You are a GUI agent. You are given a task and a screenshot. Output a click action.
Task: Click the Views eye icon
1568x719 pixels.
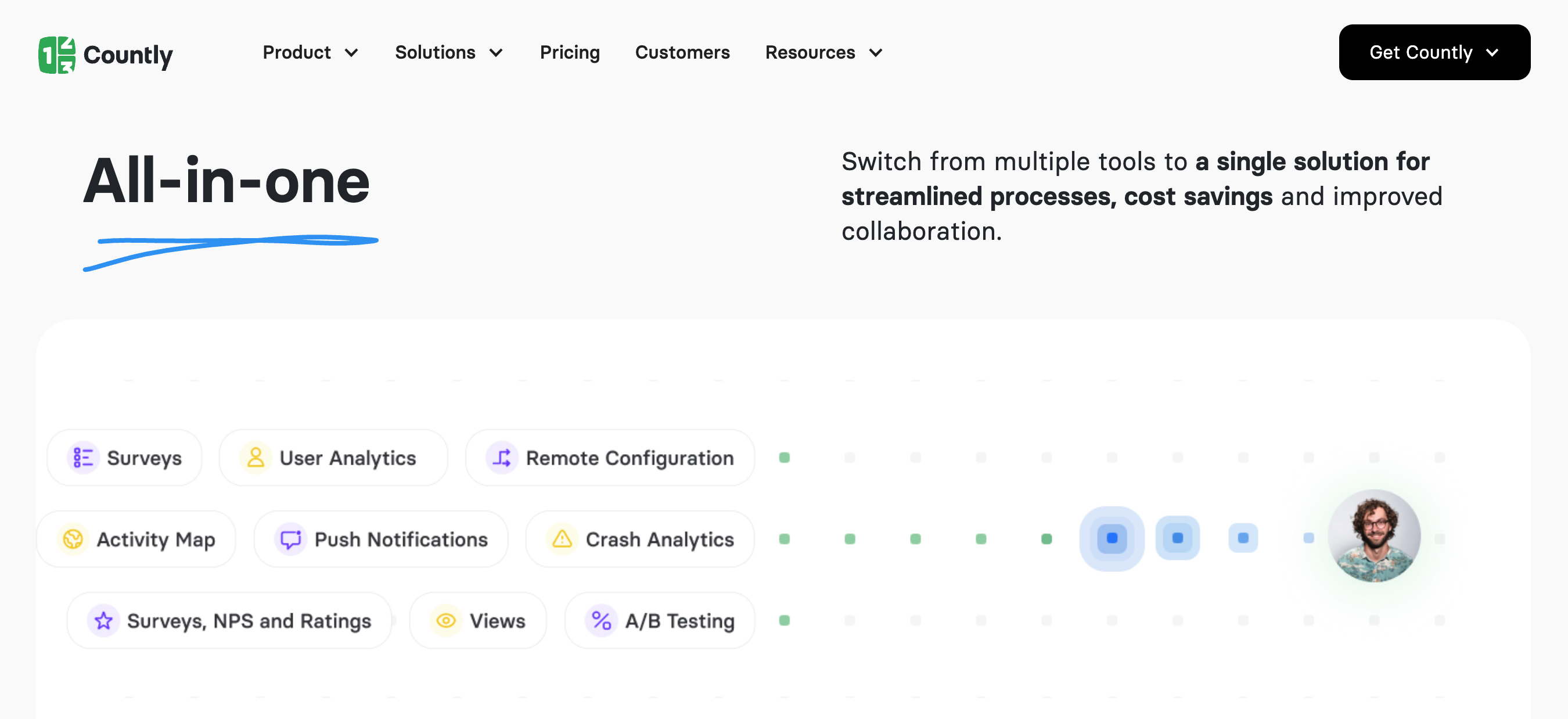446,621
